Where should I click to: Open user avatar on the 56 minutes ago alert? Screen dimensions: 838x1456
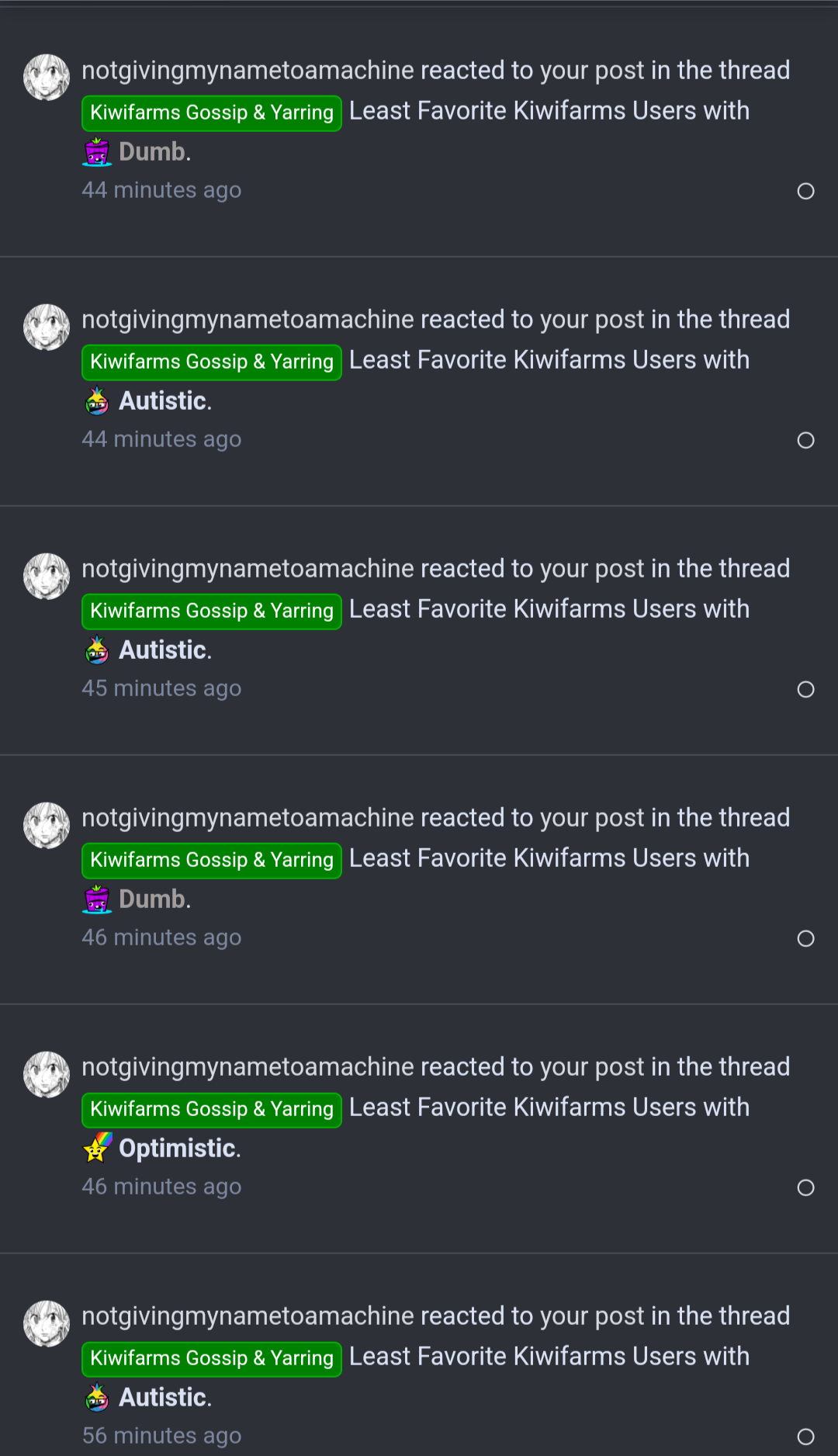(x=47, y=1323)
